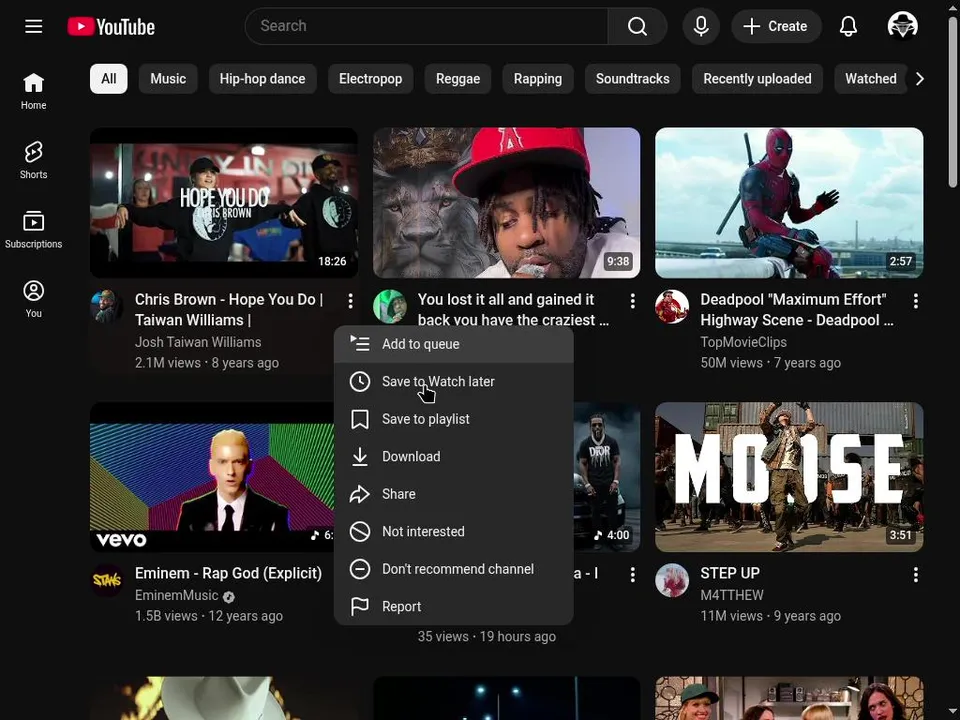Image resolution: width=960 pixels, height=720 pixels.
Task: Visit TopMovieClips channel name
Action: click(743, 342)
